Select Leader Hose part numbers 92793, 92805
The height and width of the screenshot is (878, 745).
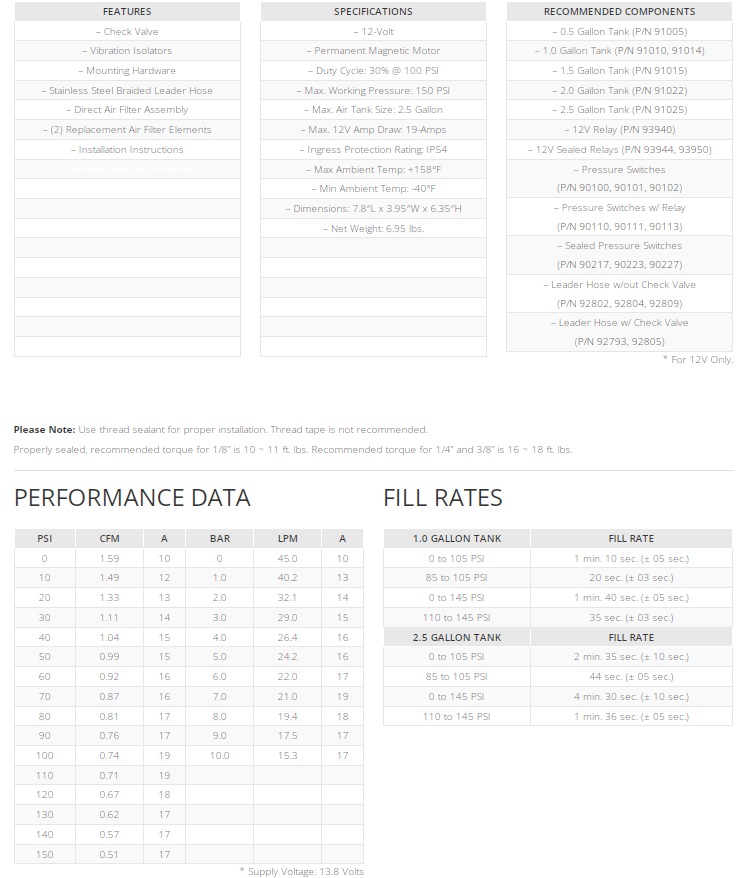coord(619,342)
